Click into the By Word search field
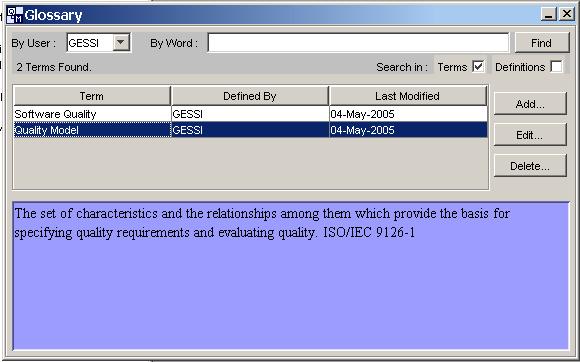 pos(358,43)
